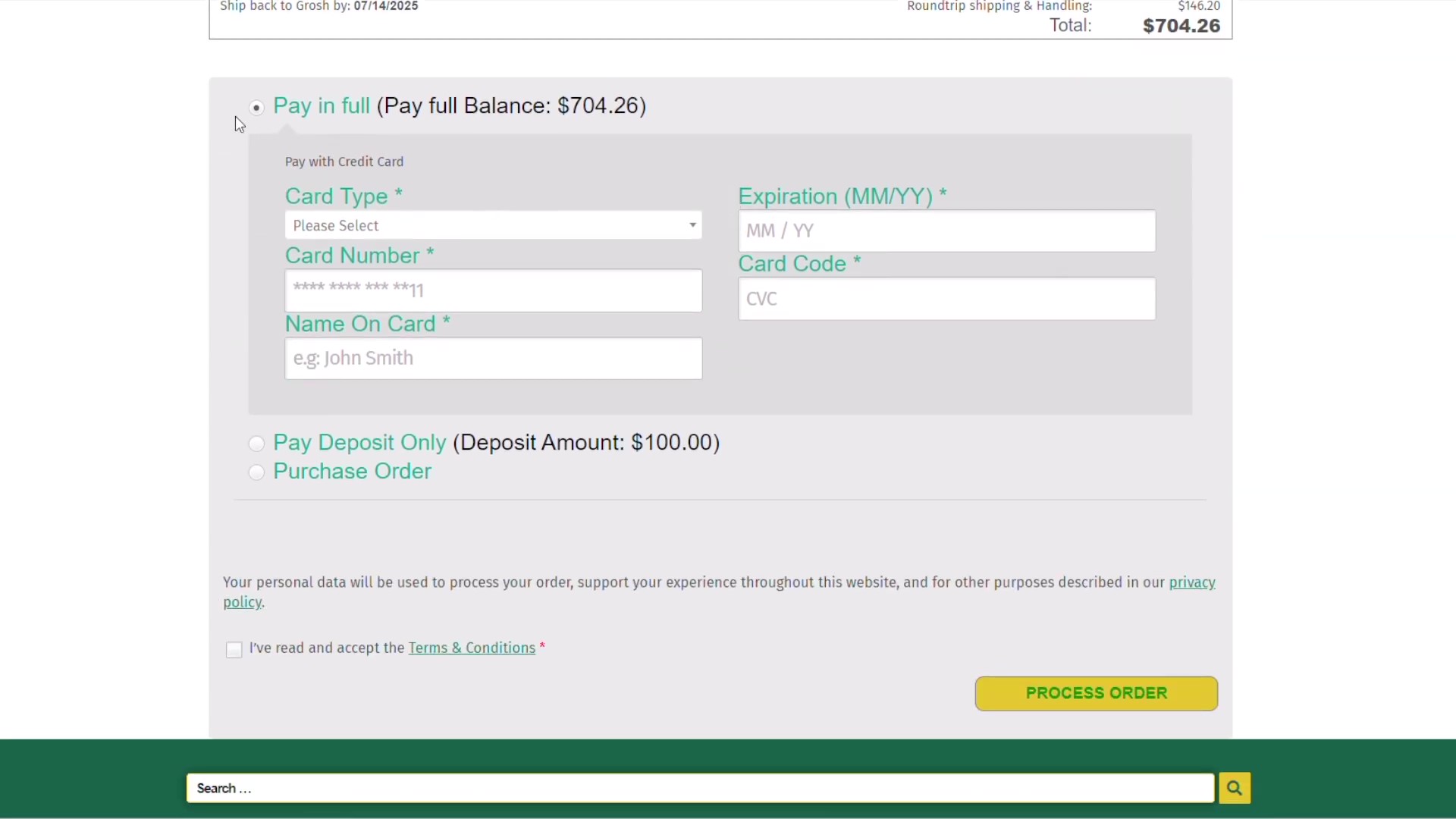
Task: Select the Pay in full radio button
Action: (257, 108)
